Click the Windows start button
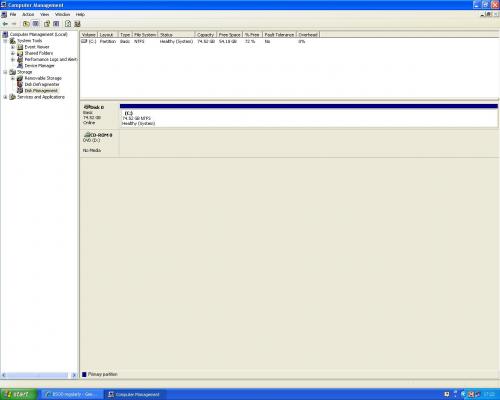Viewport: 500px width, 400px height. pos(19,394)
